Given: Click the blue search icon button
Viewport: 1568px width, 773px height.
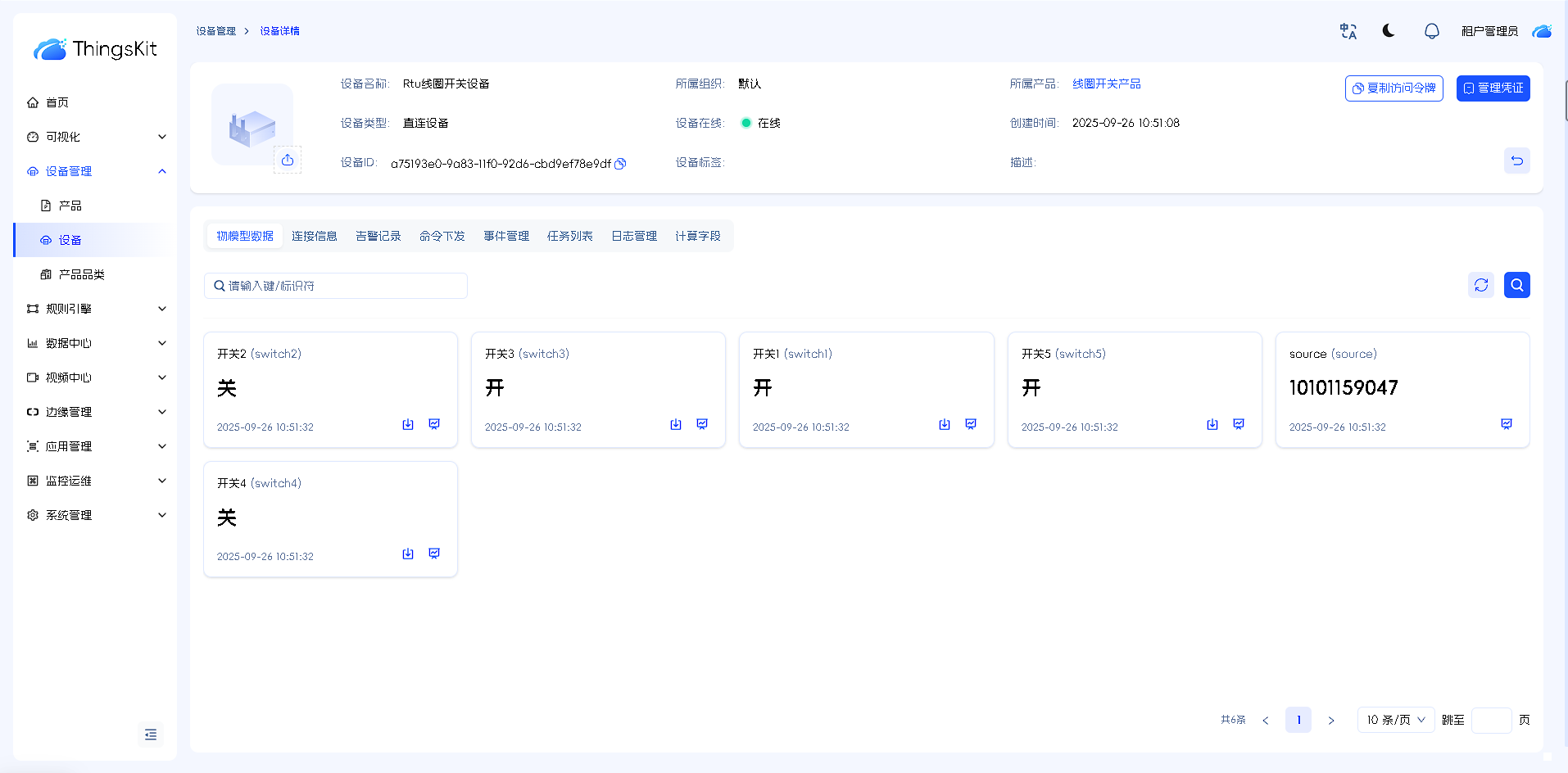Looking at the screenshot, I should (1516, 285).
